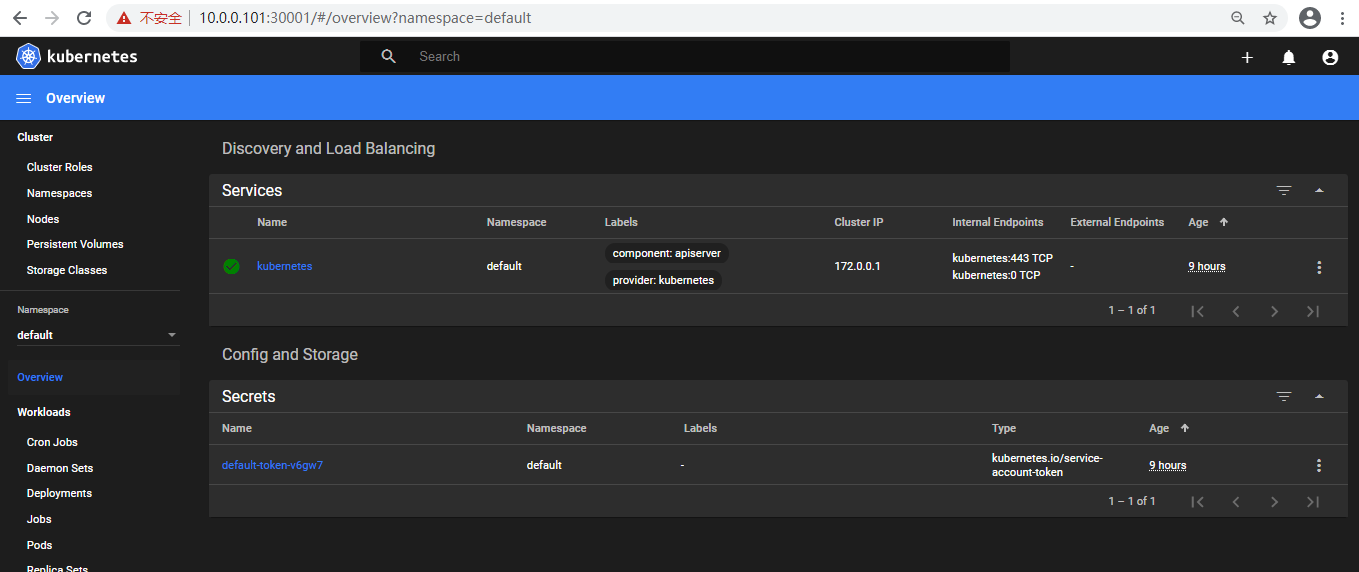Viewport: 1359px width, 572px height.
Task: Select Deployments in the sidebar
Action: pos(59,493)
